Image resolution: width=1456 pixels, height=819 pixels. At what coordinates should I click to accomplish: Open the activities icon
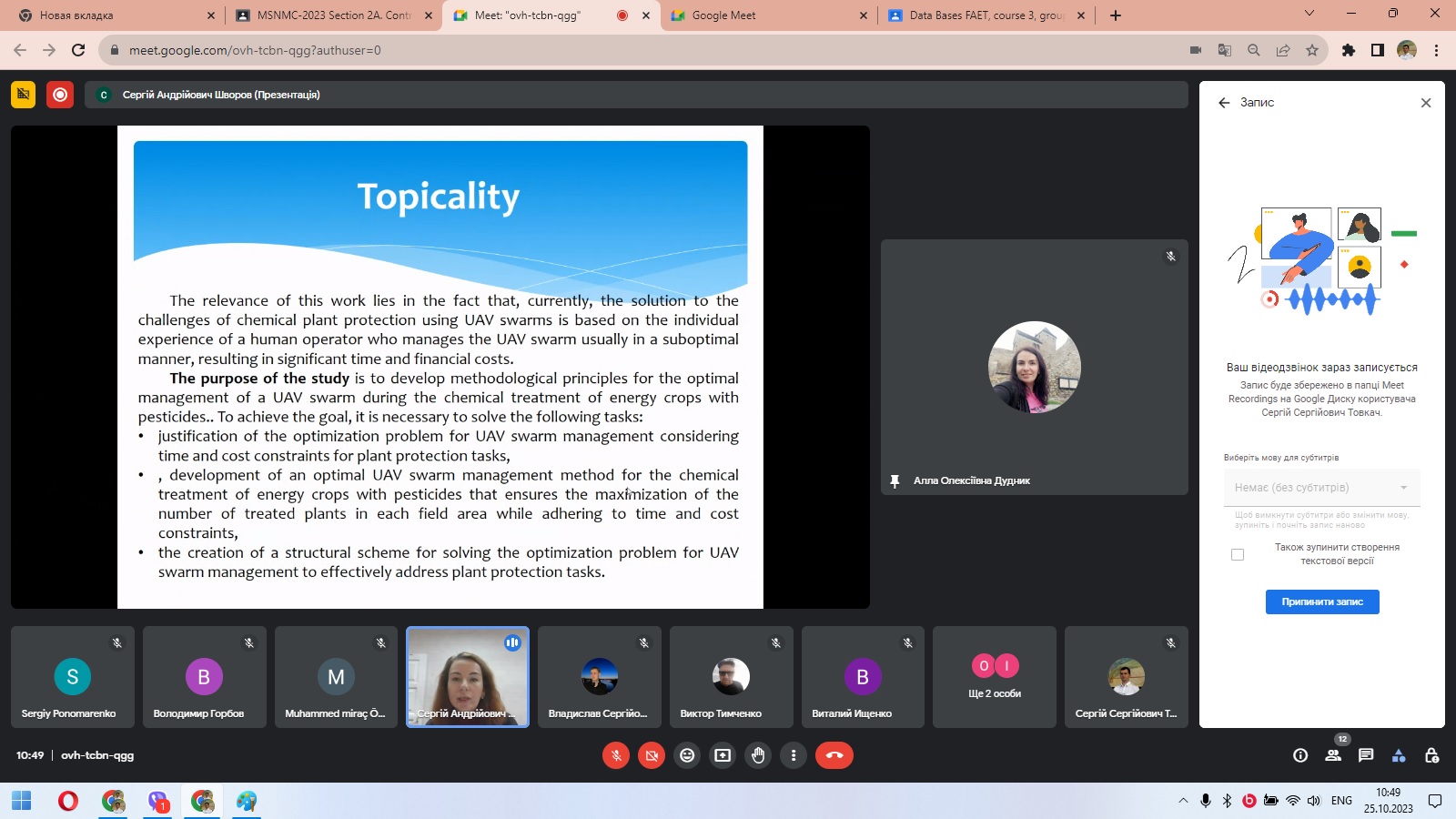click(x=1399, y=755)
